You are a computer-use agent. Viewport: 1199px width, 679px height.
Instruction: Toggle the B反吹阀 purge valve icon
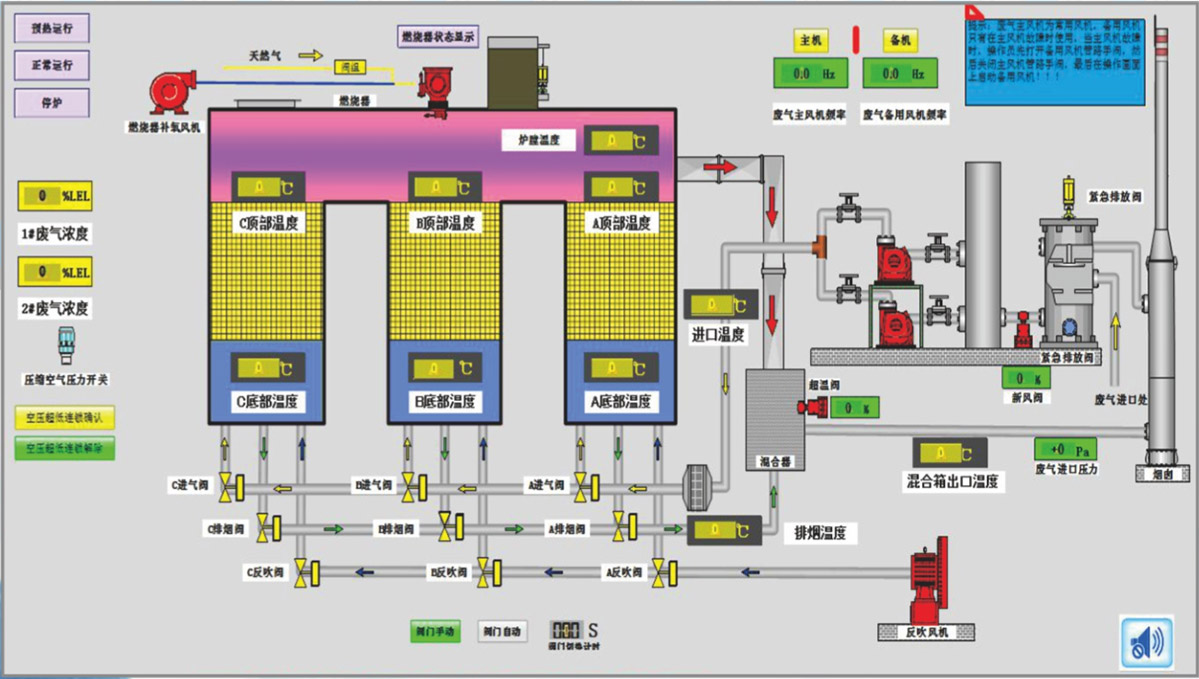[x=489, y=573]
